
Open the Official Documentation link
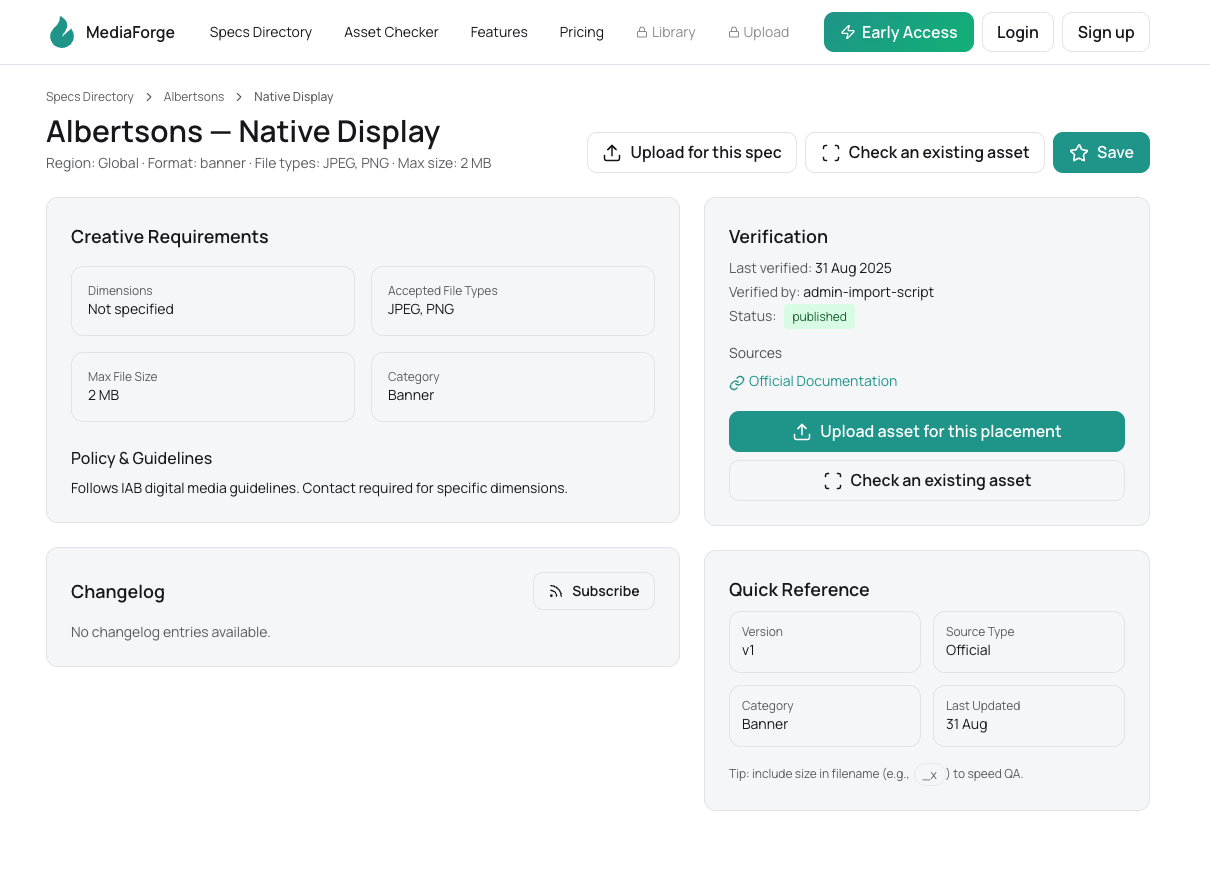pos(822,381)
